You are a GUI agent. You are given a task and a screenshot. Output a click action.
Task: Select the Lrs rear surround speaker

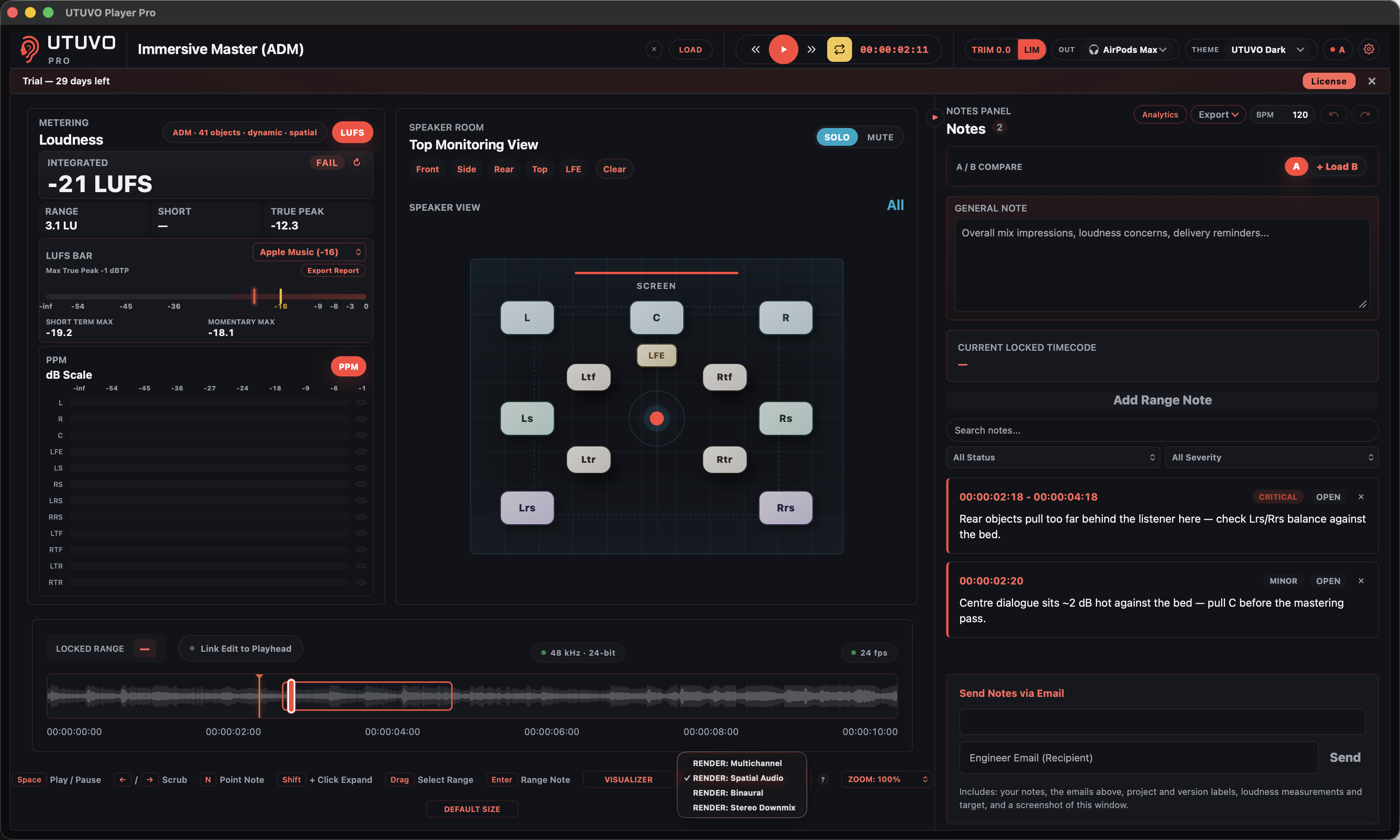pos(527,508)
